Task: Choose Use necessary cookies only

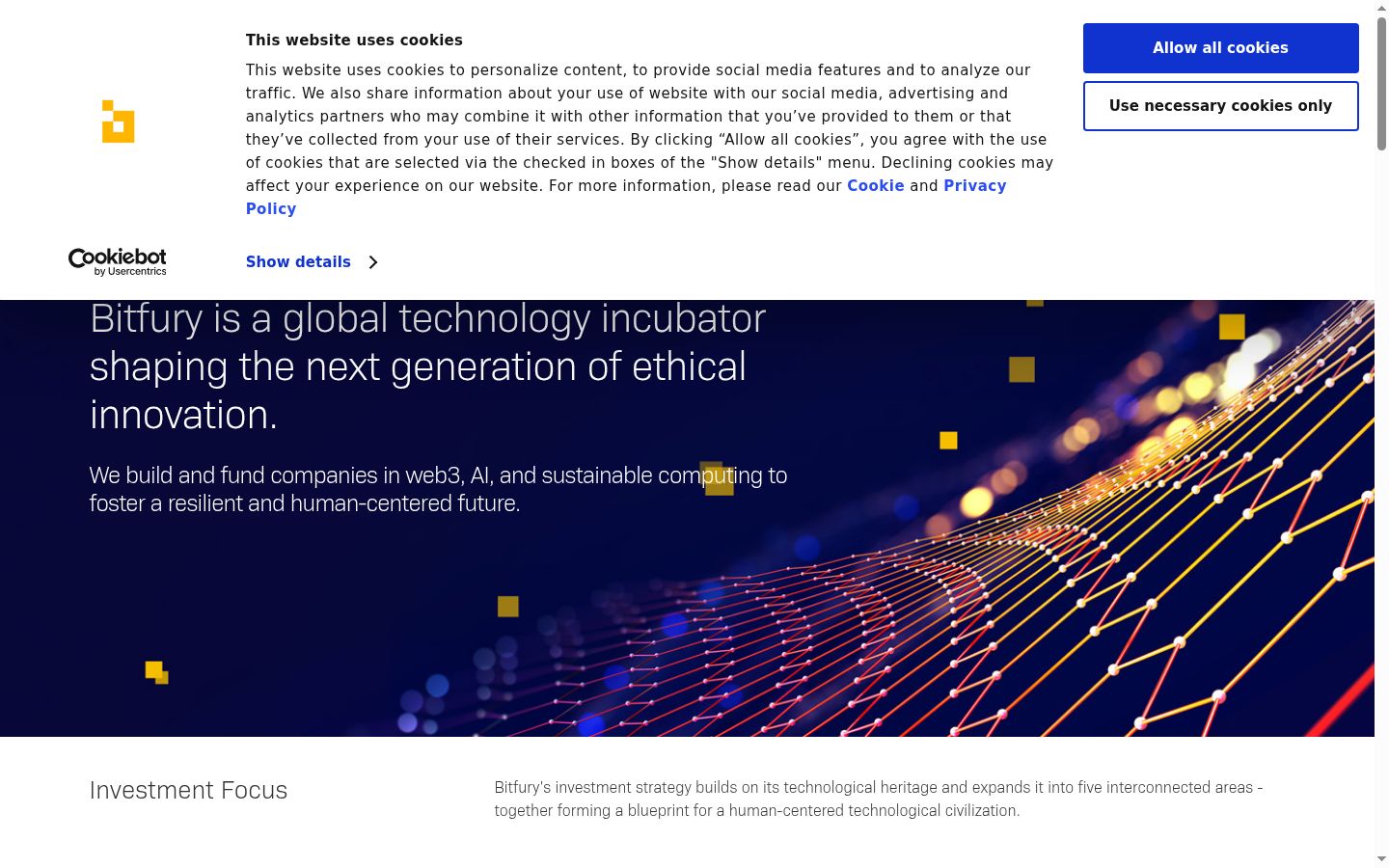Action: pos(1220,106)
